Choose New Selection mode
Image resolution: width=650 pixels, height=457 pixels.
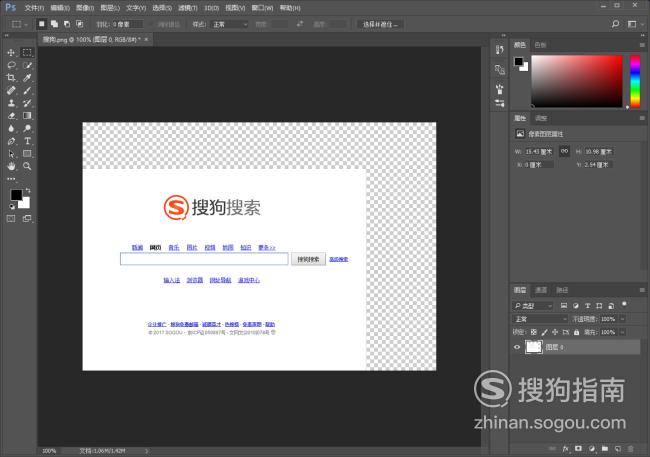41,24
